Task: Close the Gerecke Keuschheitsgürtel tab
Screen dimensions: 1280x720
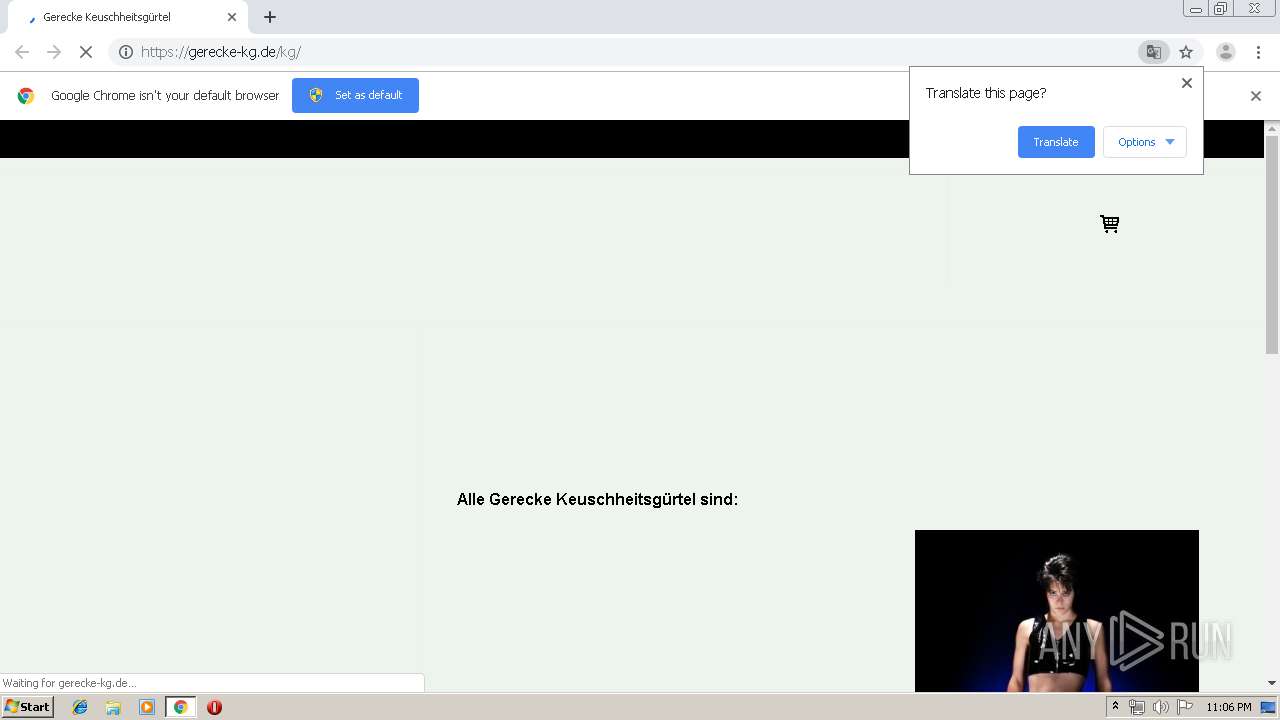Action: point(232,17)
